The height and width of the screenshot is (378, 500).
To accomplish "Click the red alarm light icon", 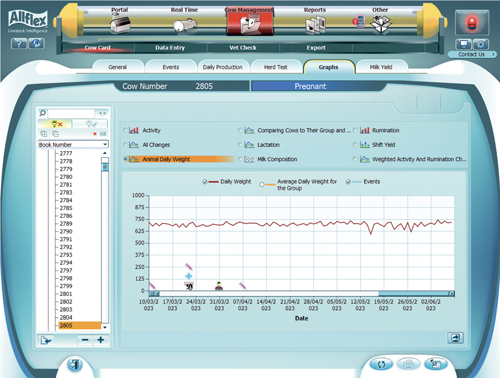I will tap(472, 22).
